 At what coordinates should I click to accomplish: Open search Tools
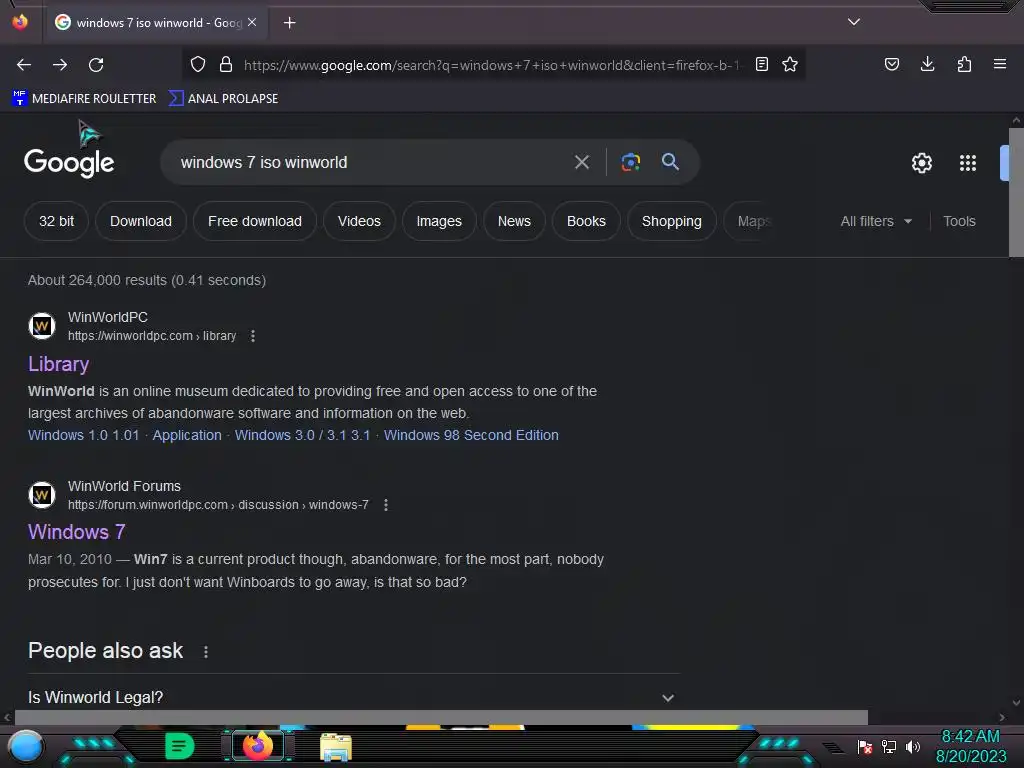click(959, 221)
